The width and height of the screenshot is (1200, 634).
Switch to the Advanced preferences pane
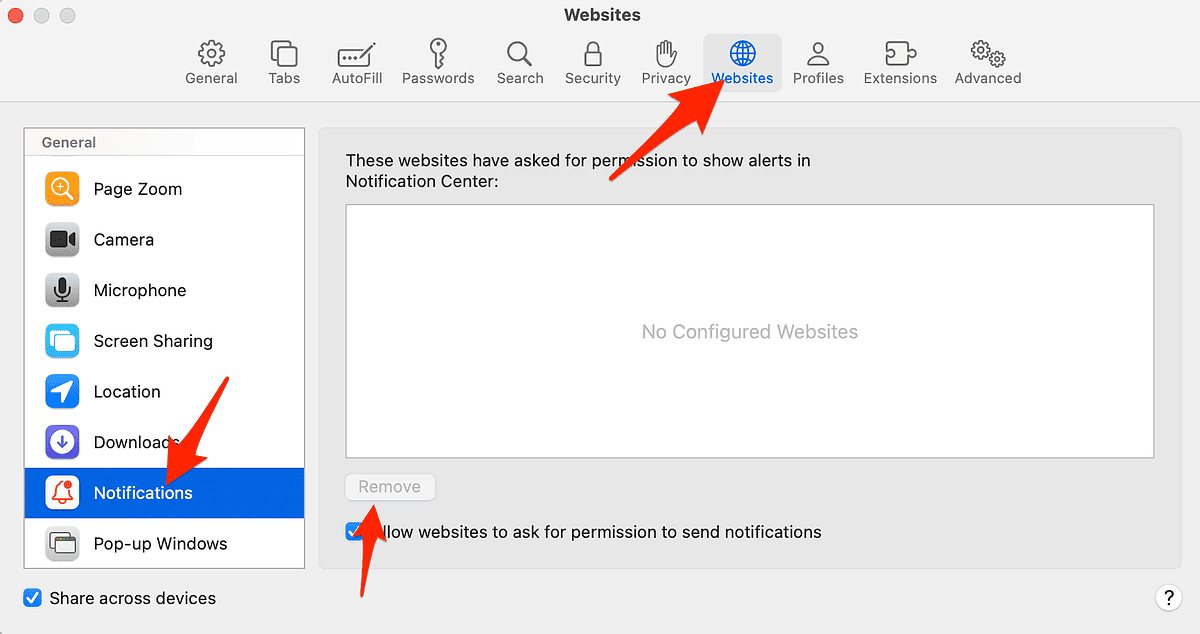pyautogui.click(x=986, y=62)
